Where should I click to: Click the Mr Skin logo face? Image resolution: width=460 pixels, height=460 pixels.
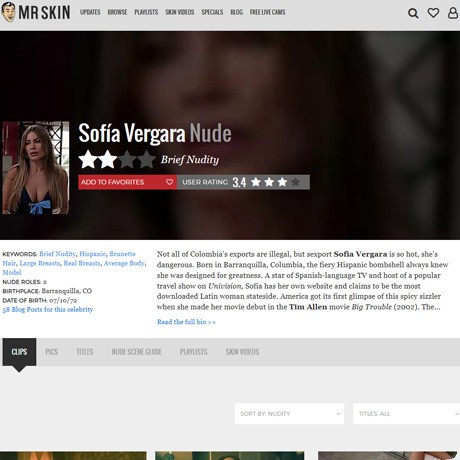(x=8, y=12)
